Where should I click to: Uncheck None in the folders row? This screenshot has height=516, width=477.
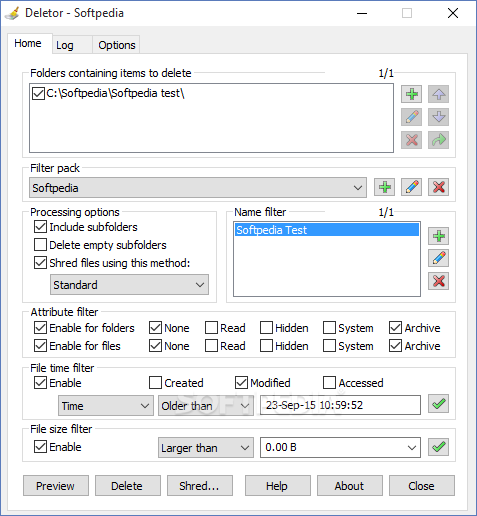(x=155, y=328)
